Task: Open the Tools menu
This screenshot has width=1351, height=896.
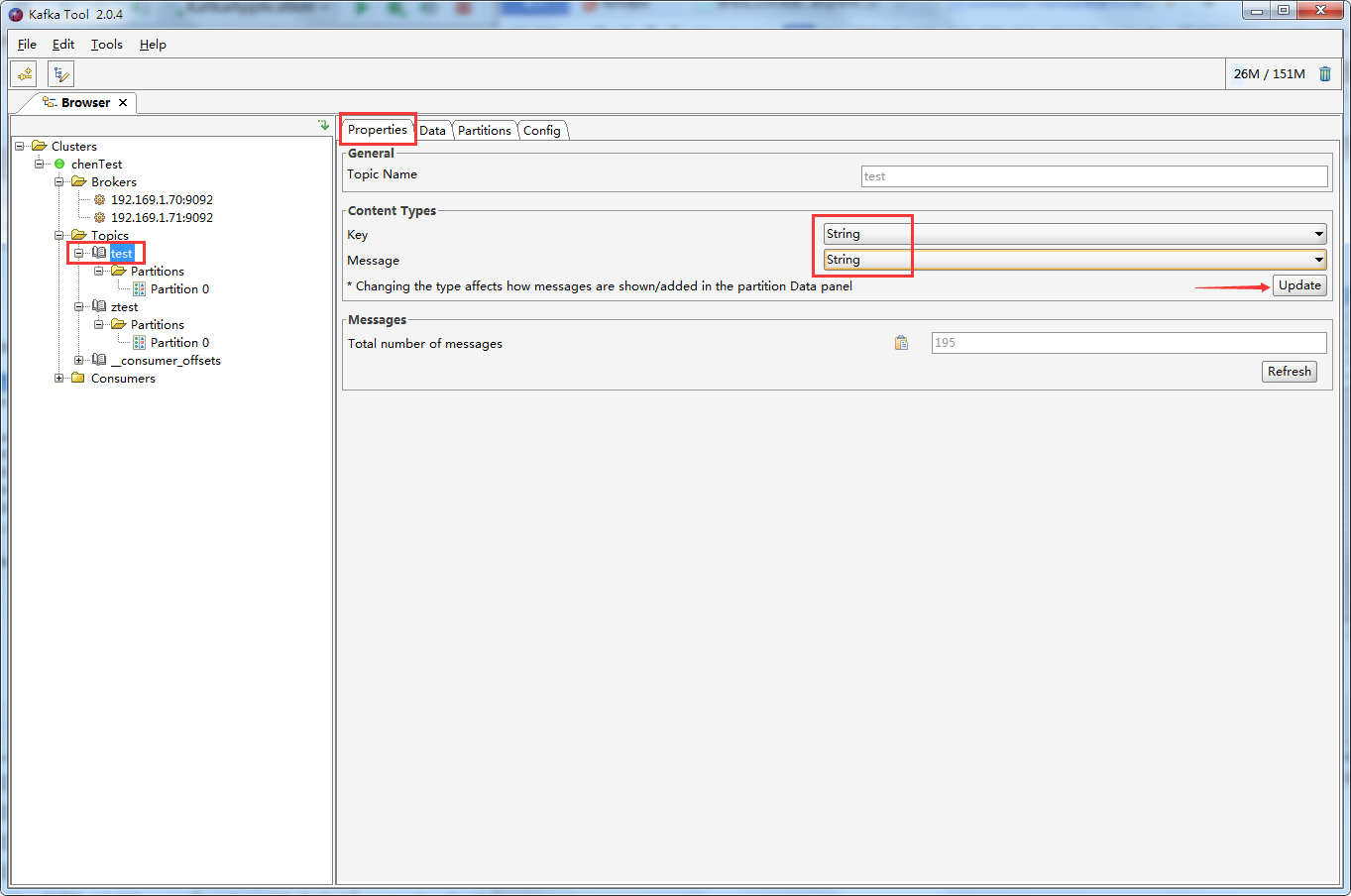Action: 107,45
